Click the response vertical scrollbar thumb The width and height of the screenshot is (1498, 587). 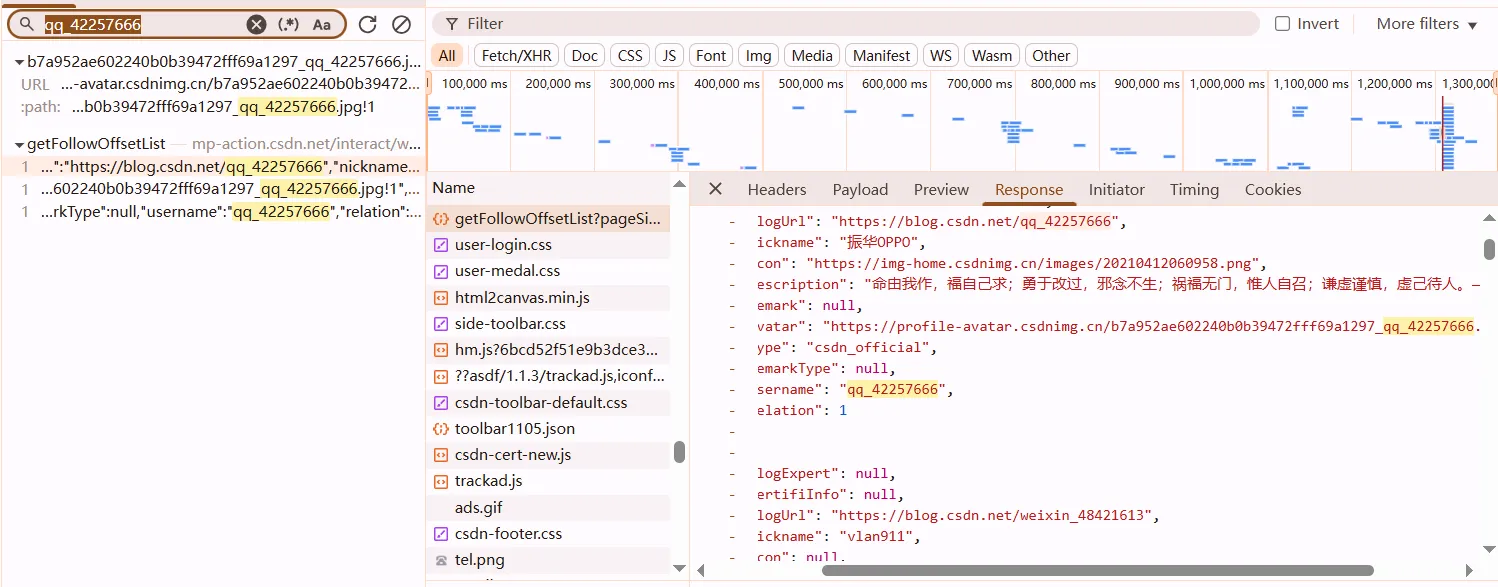1489,249
